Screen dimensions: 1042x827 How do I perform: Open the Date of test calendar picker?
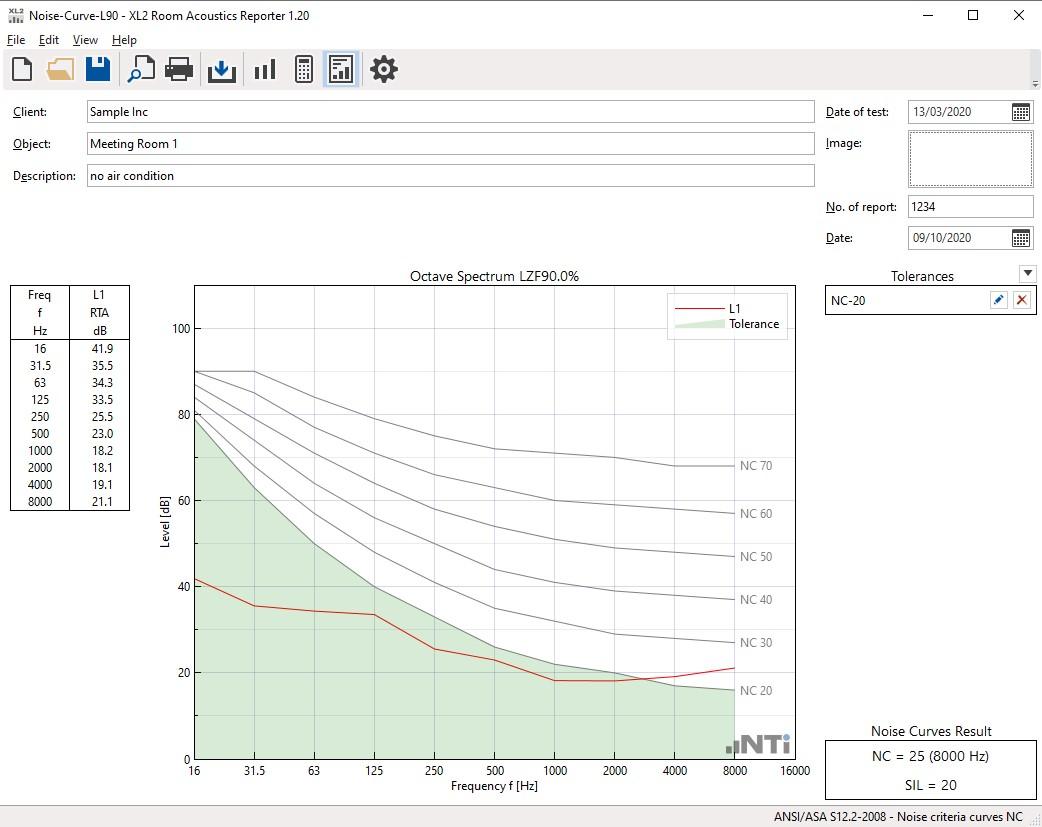pyautogui.click(x=1020, y=112)
